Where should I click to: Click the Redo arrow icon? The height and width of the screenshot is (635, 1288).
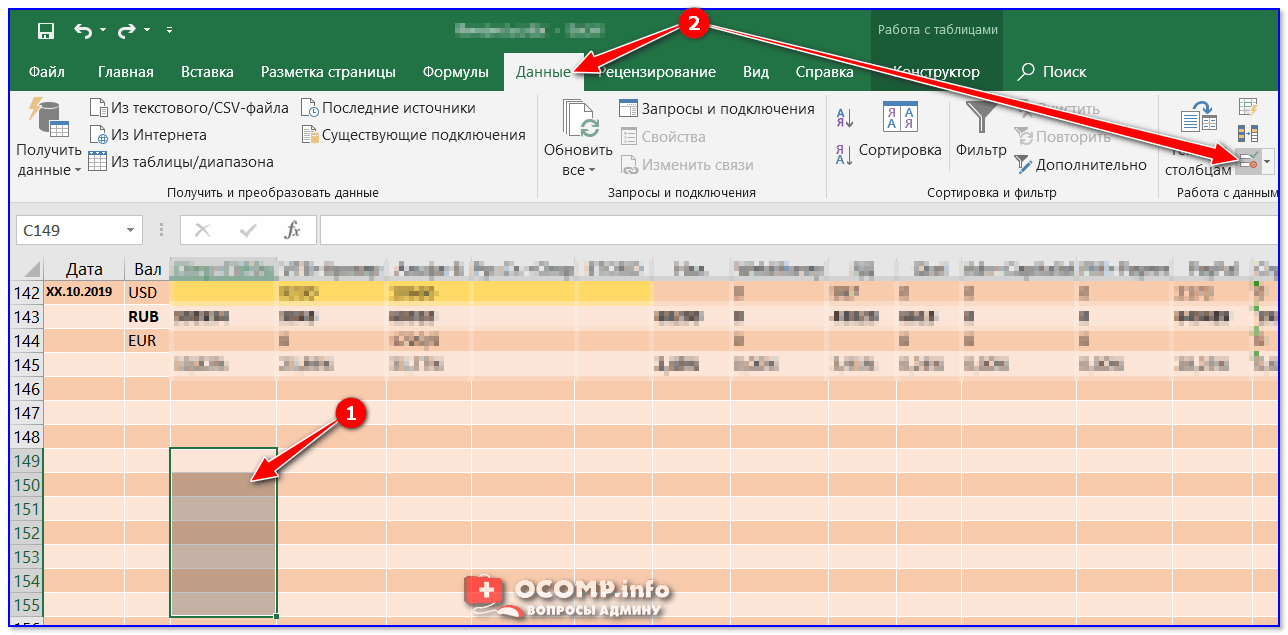click(x=125, y=31)
